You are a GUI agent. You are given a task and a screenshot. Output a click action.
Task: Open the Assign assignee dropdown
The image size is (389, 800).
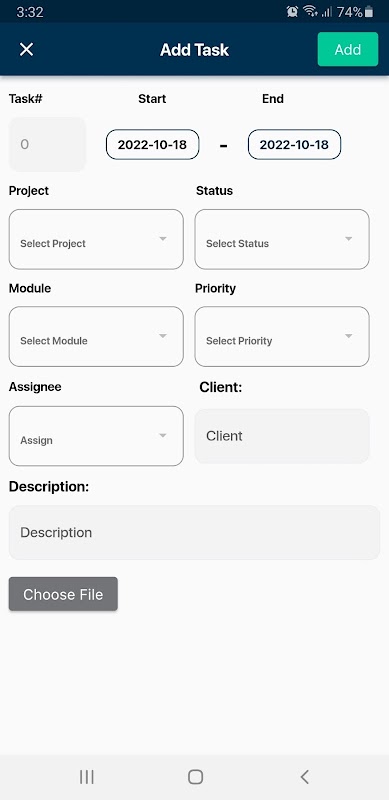coord(96,436)
